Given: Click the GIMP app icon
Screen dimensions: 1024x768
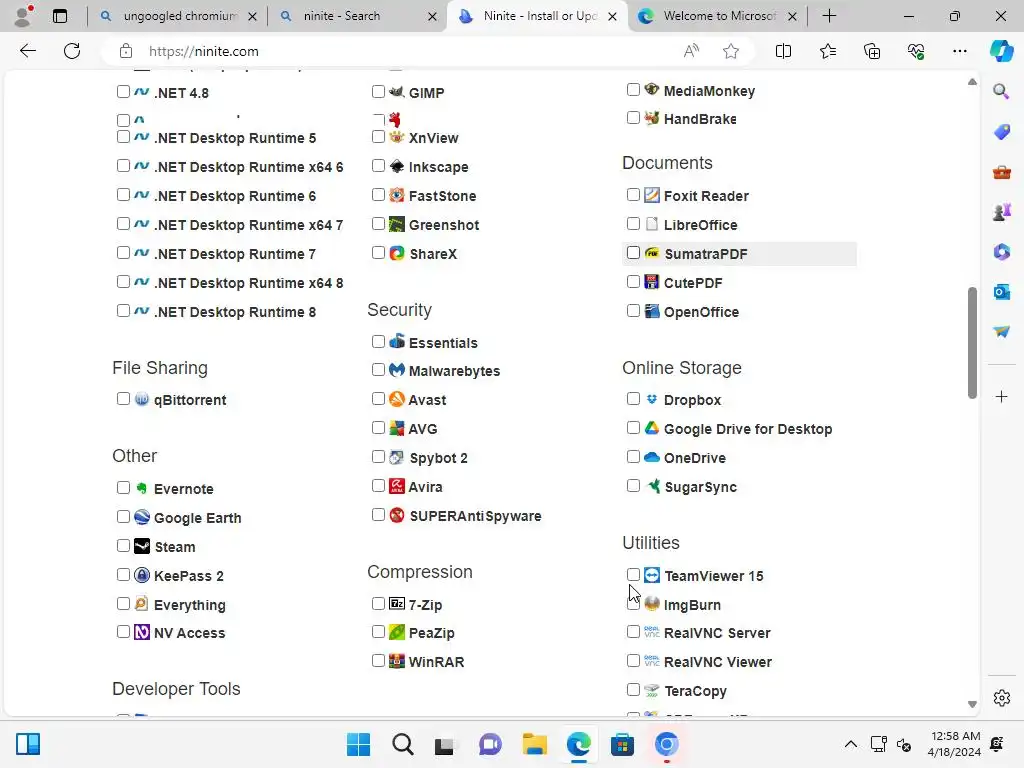Looking at the screenshot, I should (396, 91).
